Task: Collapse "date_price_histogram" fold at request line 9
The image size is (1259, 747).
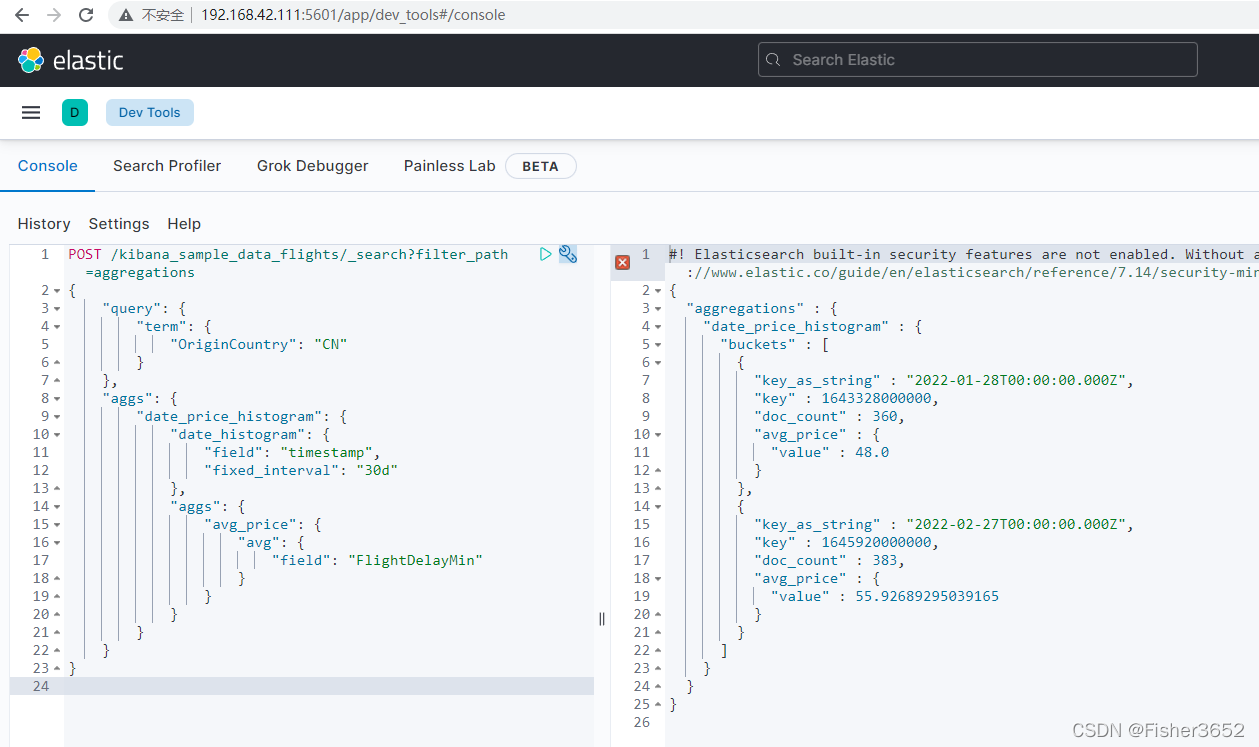Action: (57, 417)
